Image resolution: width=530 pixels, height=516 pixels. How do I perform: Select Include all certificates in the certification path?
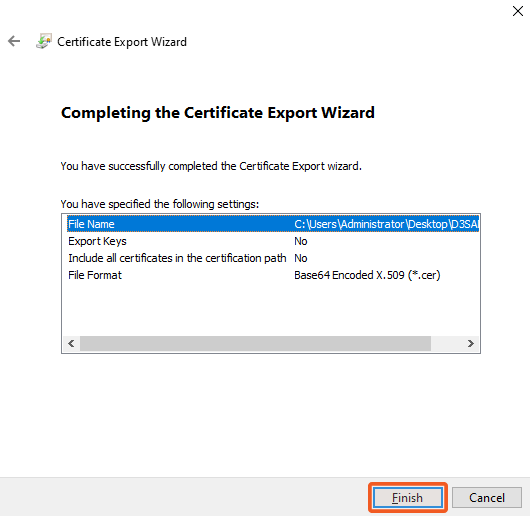[x=177, y=258]
